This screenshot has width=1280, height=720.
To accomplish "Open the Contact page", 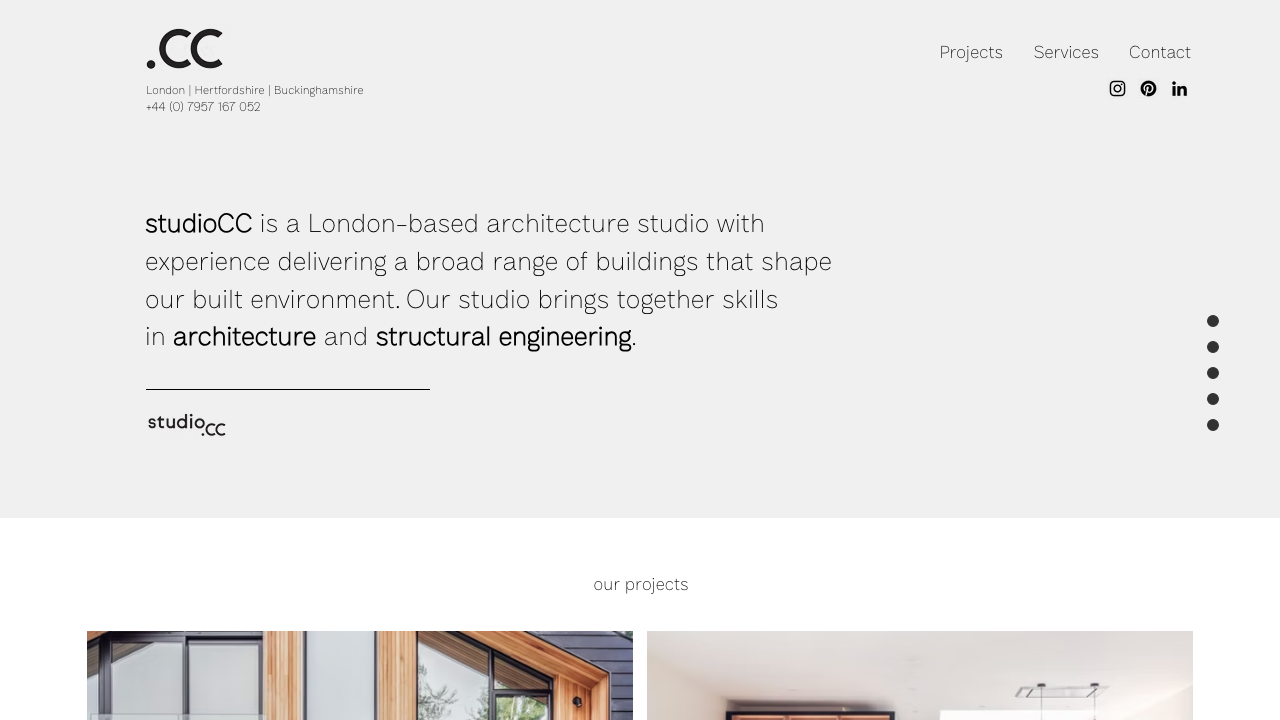I will (x=1160, y=52).
